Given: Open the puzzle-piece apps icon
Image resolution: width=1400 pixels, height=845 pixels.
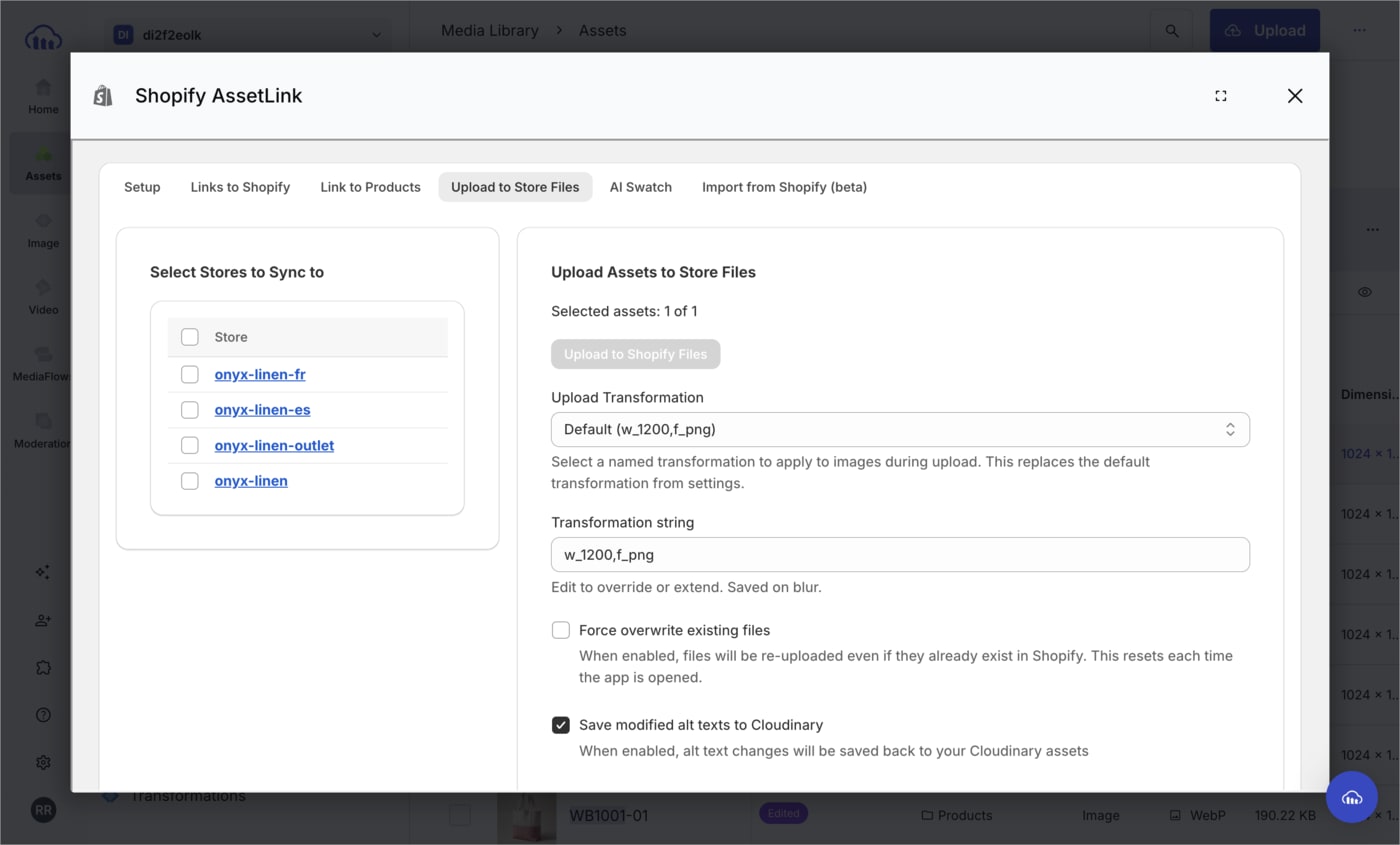Looking at the screenshot, I should (43, 667).
